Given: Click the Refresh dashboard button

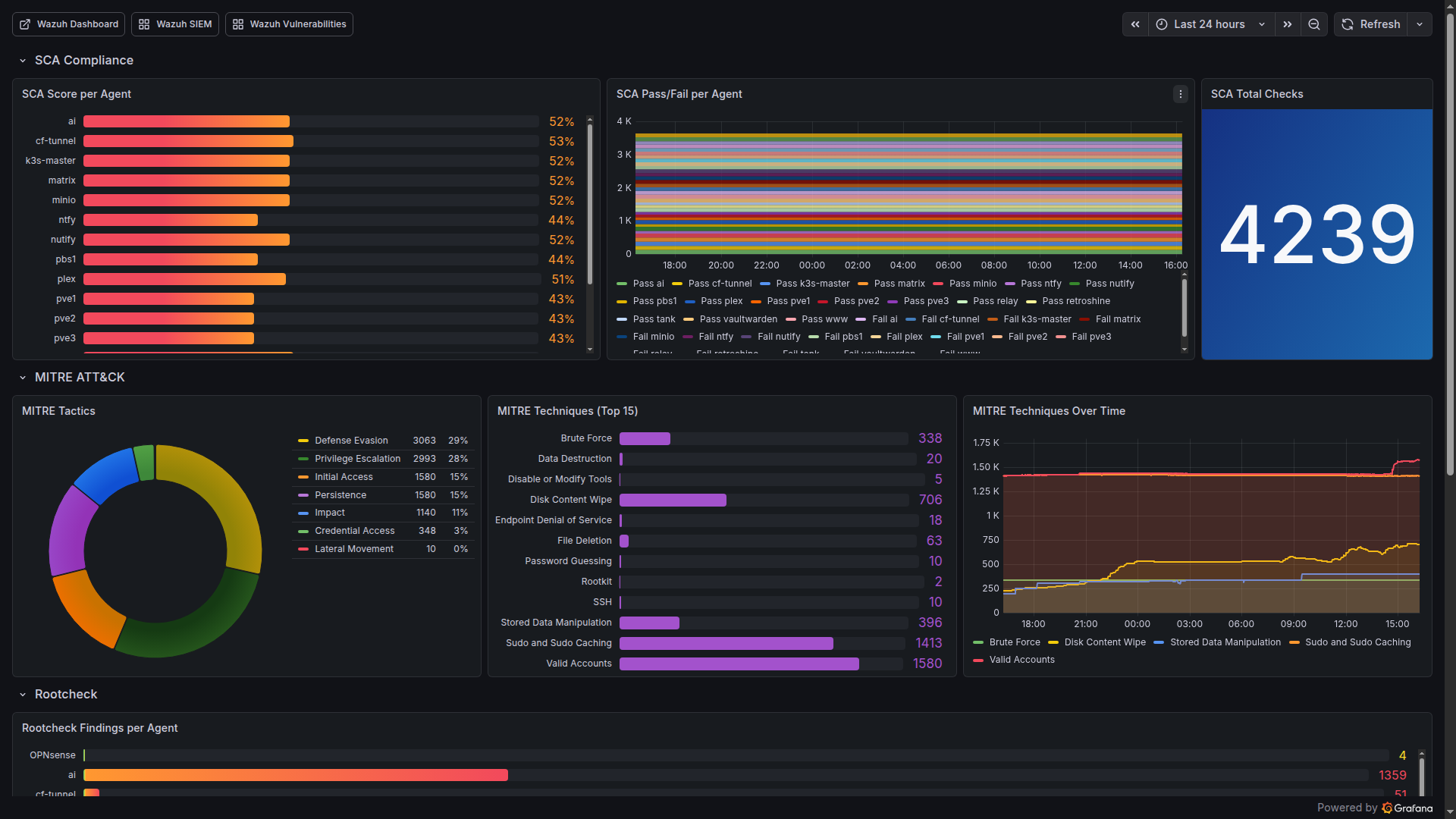Looking at the screenshot, I should 1371,24.
